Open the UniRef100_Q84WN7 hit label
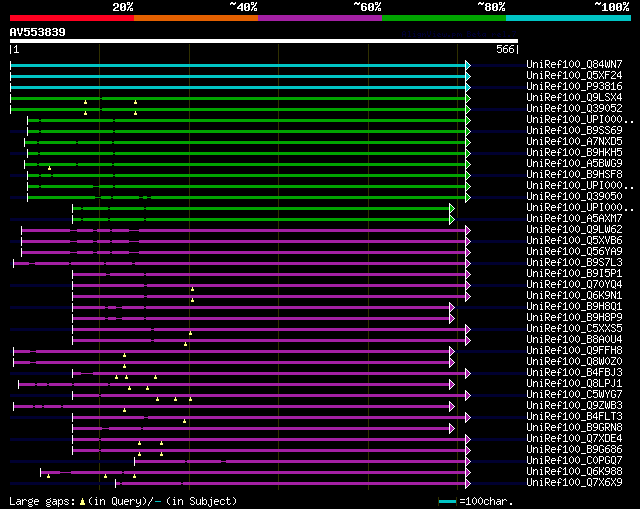 point(574,64)
